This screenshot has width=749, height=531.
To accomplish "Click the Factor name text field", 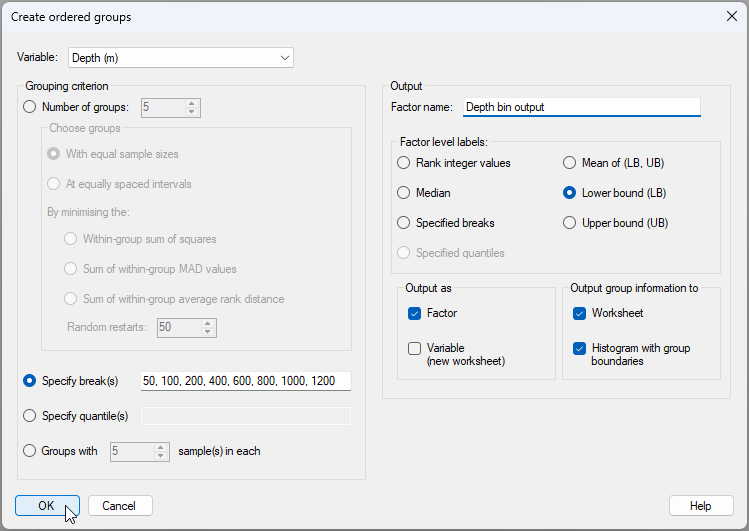I will point(580,107).
